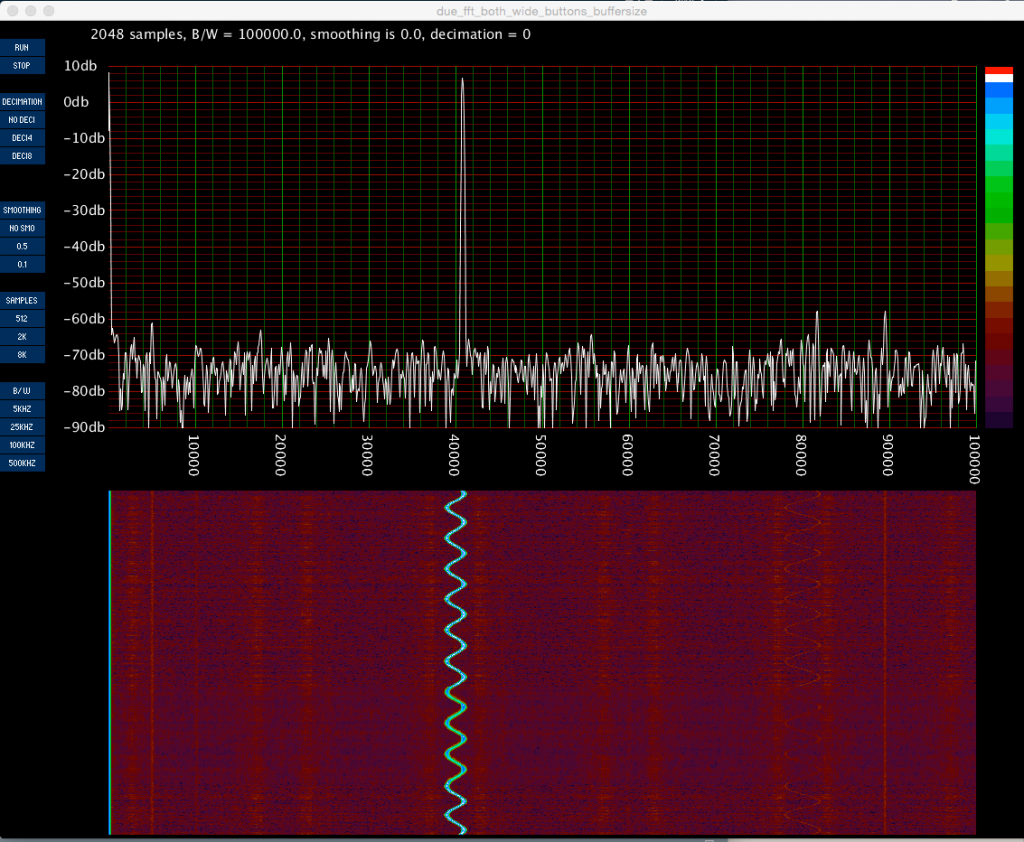Select the NO DECI decimation option
This screenshot has height=842, width=1024.
[x=22, y=120]
